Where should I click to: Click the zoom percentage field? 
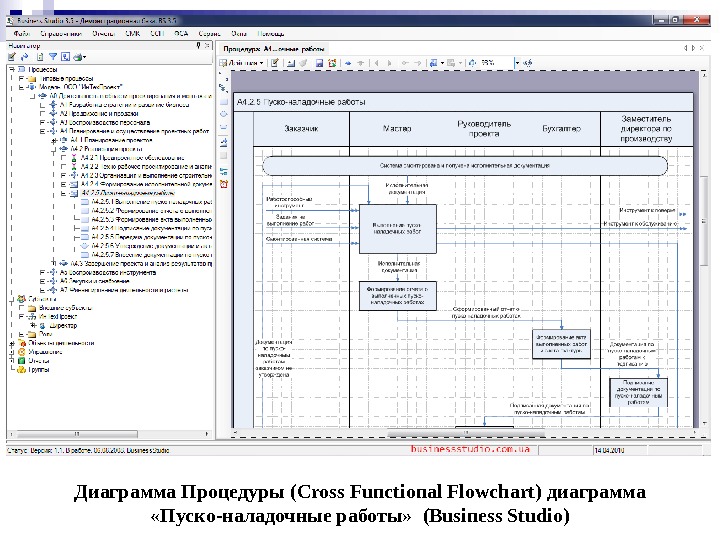coord(497,63)
